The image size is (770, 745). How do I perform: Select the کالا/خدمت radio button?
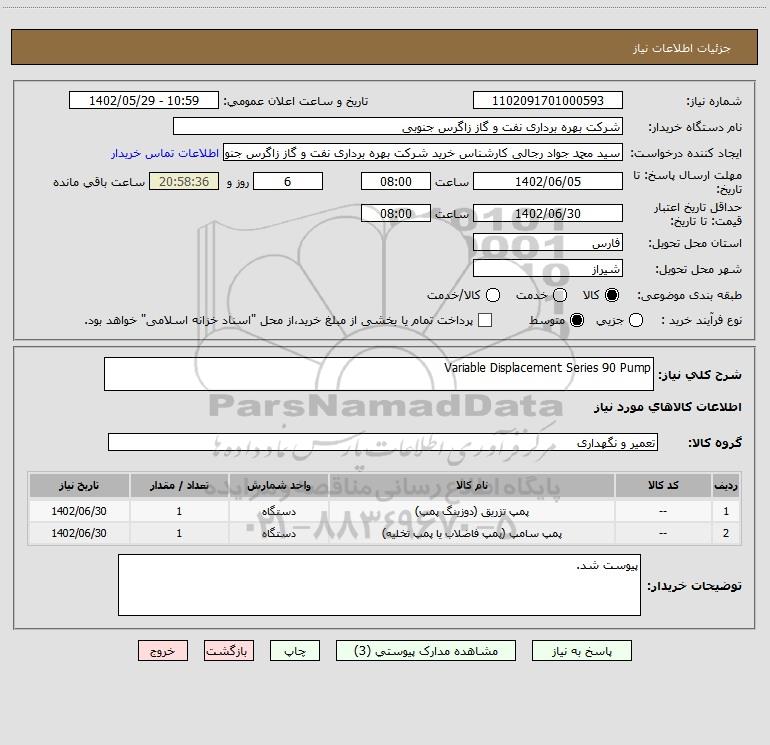click(493, 295)
